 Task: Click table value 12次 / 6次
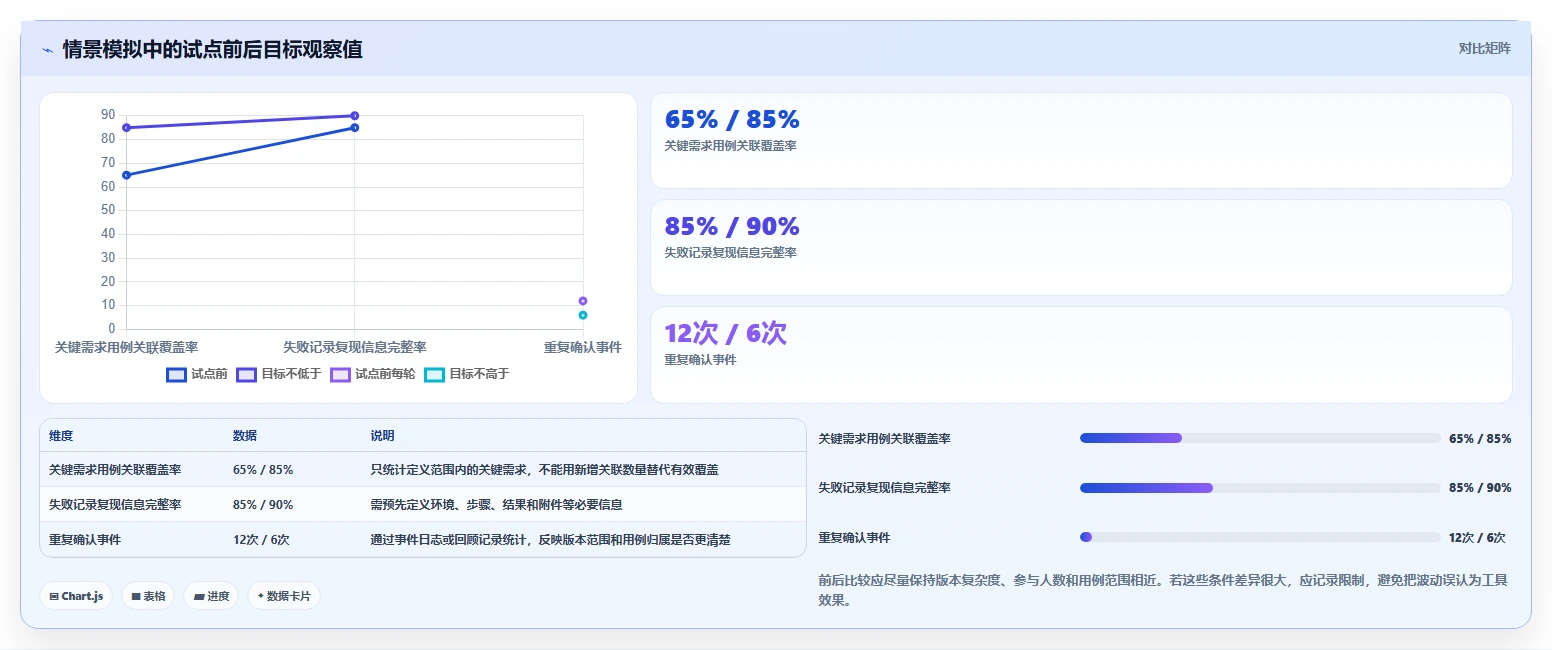261,539
